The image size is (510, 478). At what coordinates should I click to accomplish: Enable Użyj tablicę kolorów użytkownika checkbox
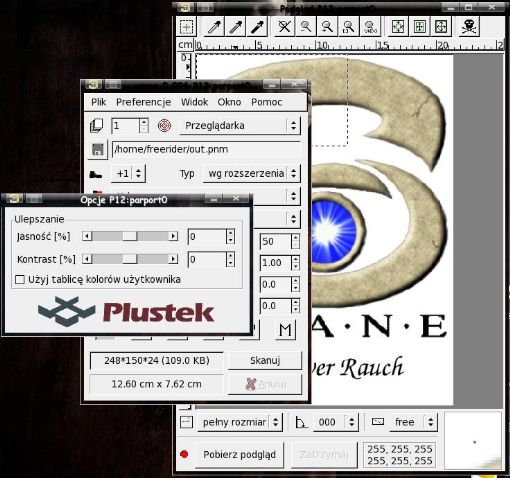pyautogui.click(x=20, y=279)
